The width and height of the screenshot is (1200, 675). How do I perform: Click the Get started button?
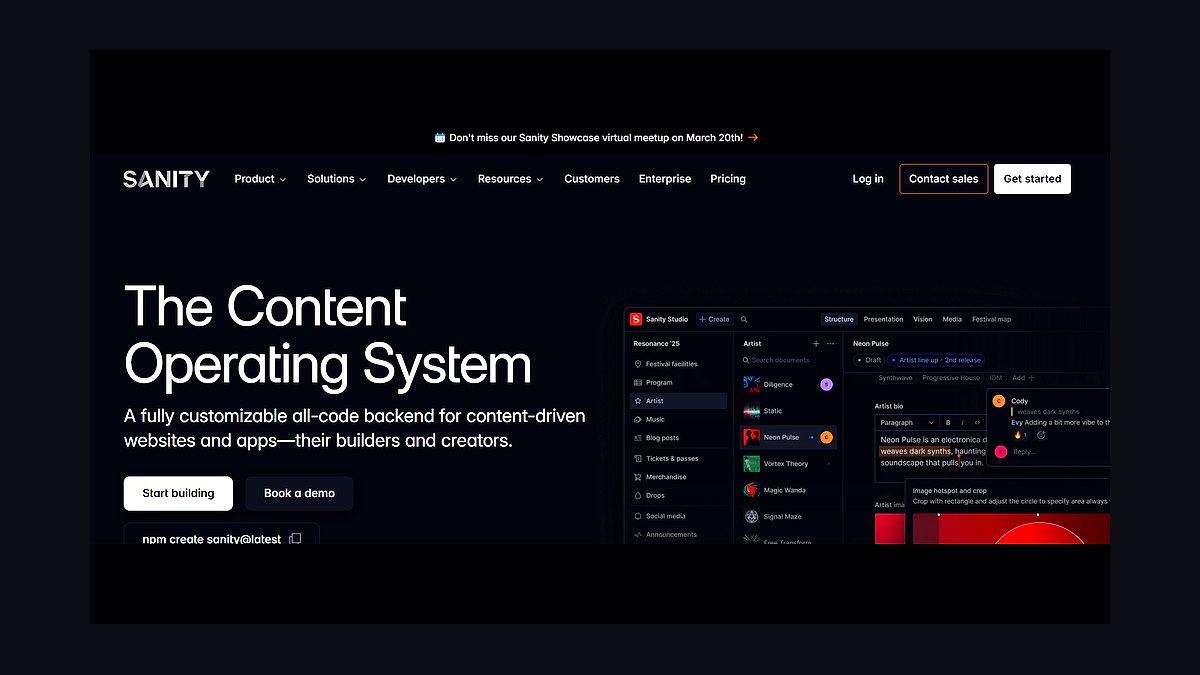tap(1032, 179)
